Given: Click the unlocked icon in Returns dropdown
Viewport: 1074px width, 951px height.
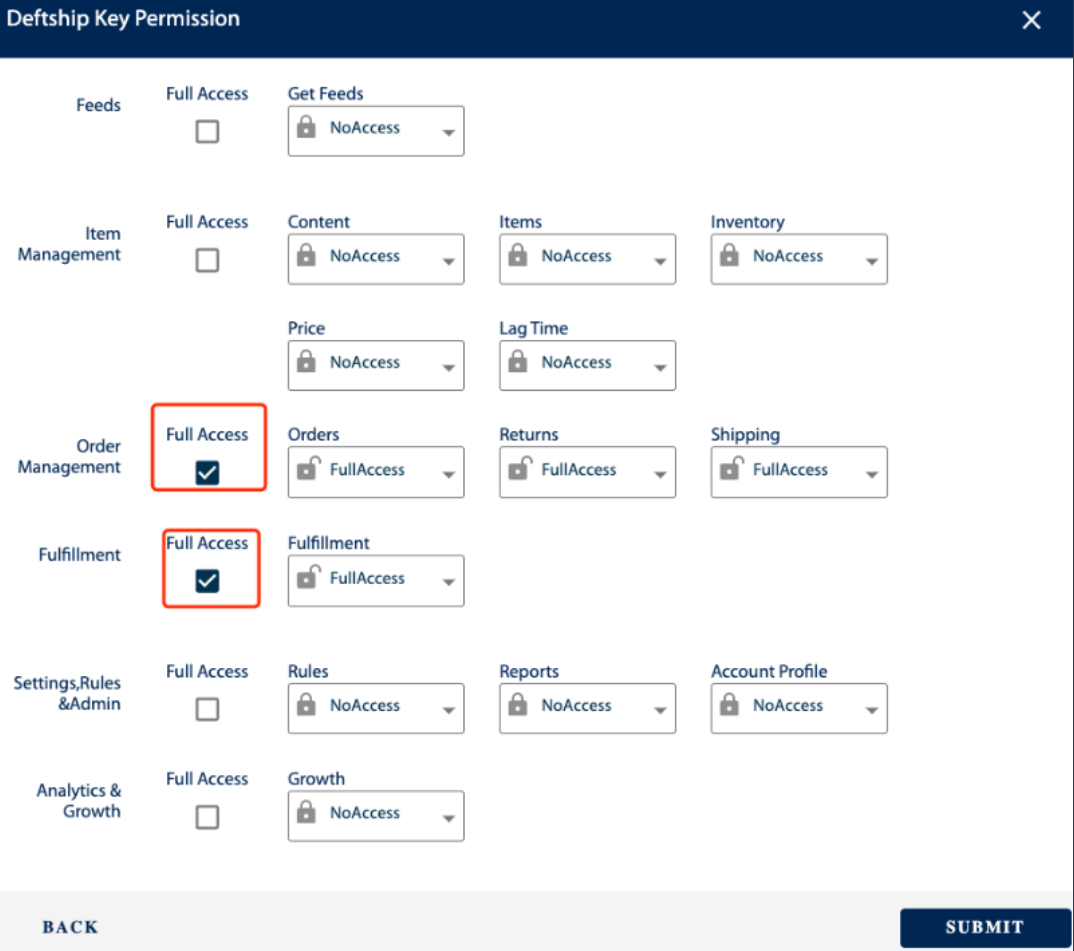Looking at the screenshot, I should point(520,469).
